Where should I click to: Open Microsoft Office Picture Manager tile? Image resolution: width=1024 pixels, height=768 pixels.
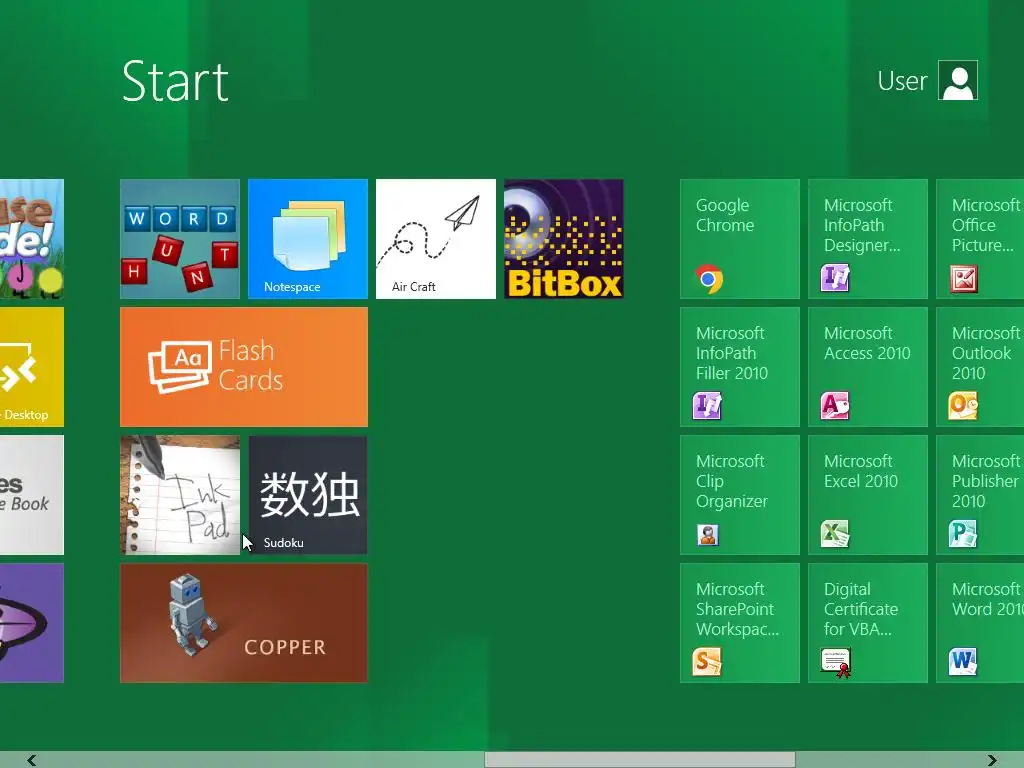point(980,239)
